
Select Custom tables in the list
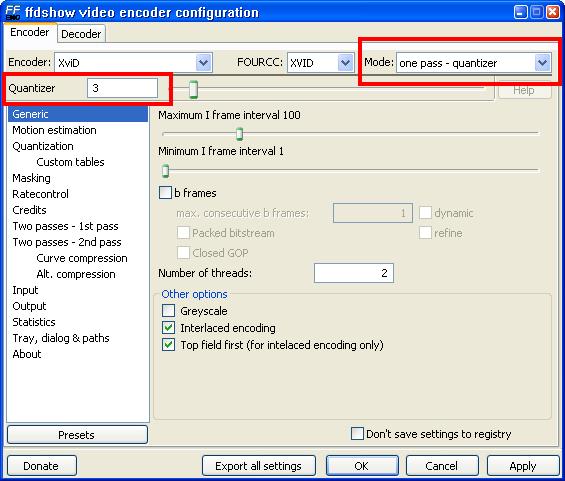pyautogui.click(x=70, y=162)
